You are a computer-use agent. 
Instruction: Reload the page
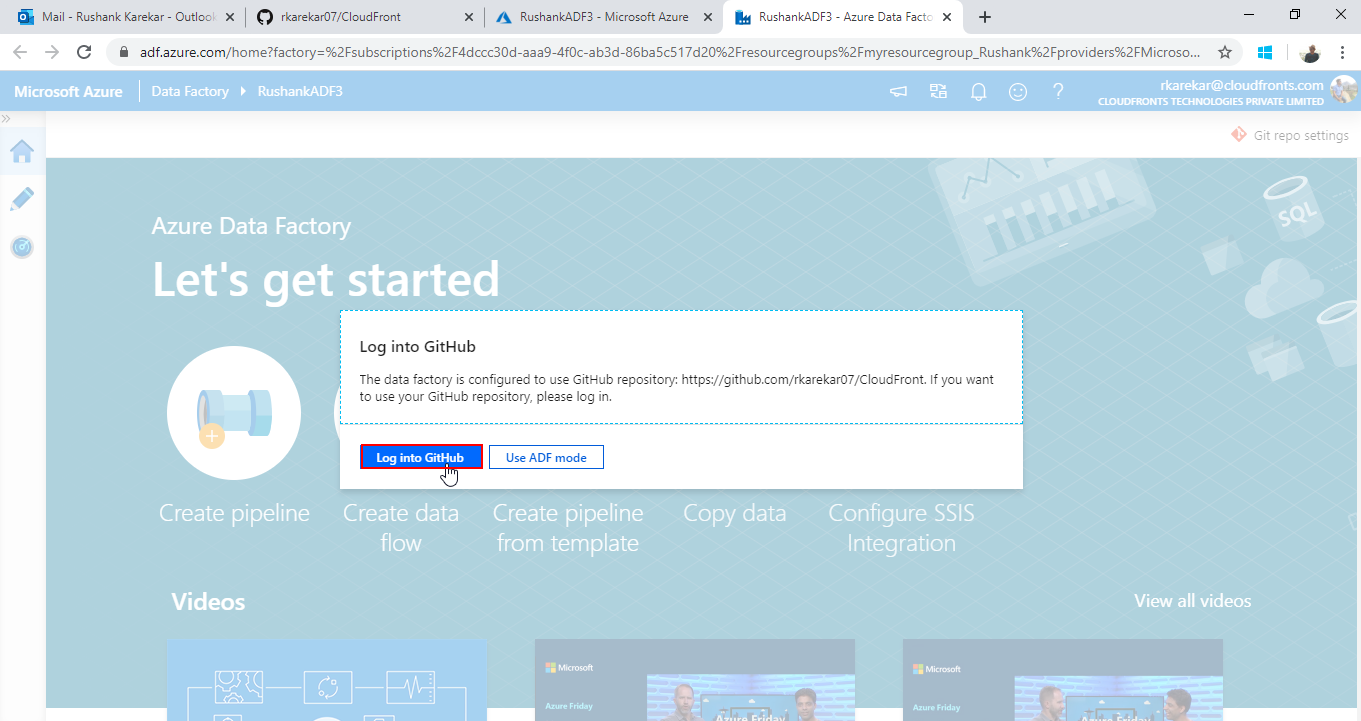pos(84,52)
